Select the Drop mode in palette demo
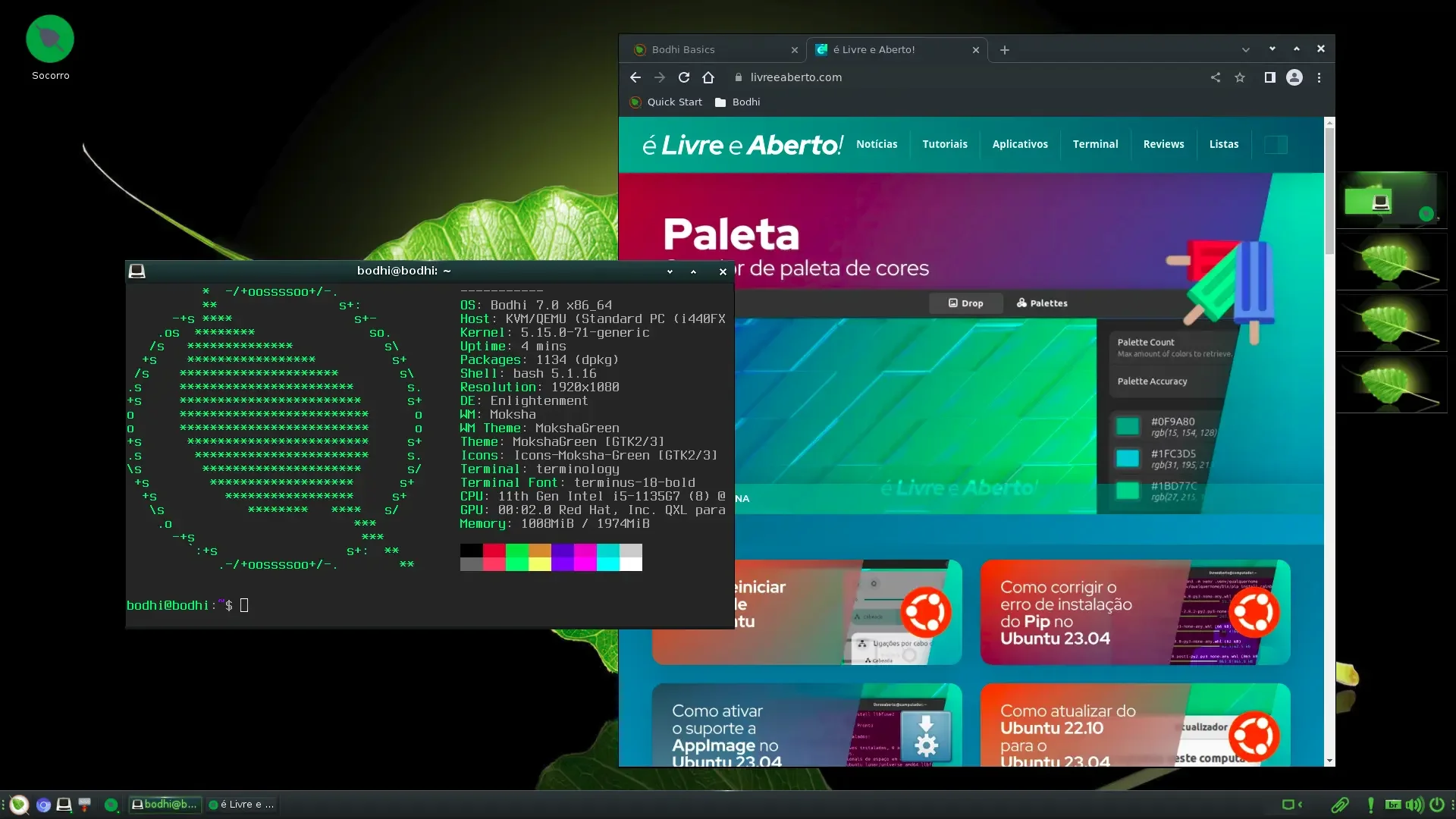Viewport: 1456px width, 819px height. coord(965,303)
